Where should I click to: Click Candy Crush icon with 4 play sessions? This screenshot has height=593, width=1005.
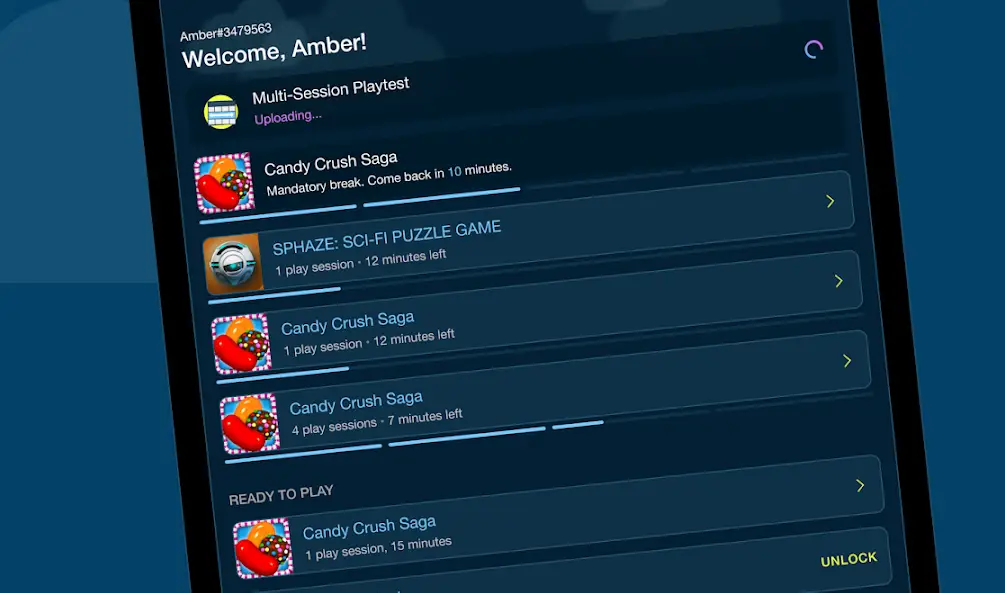(x=250, y=424)
